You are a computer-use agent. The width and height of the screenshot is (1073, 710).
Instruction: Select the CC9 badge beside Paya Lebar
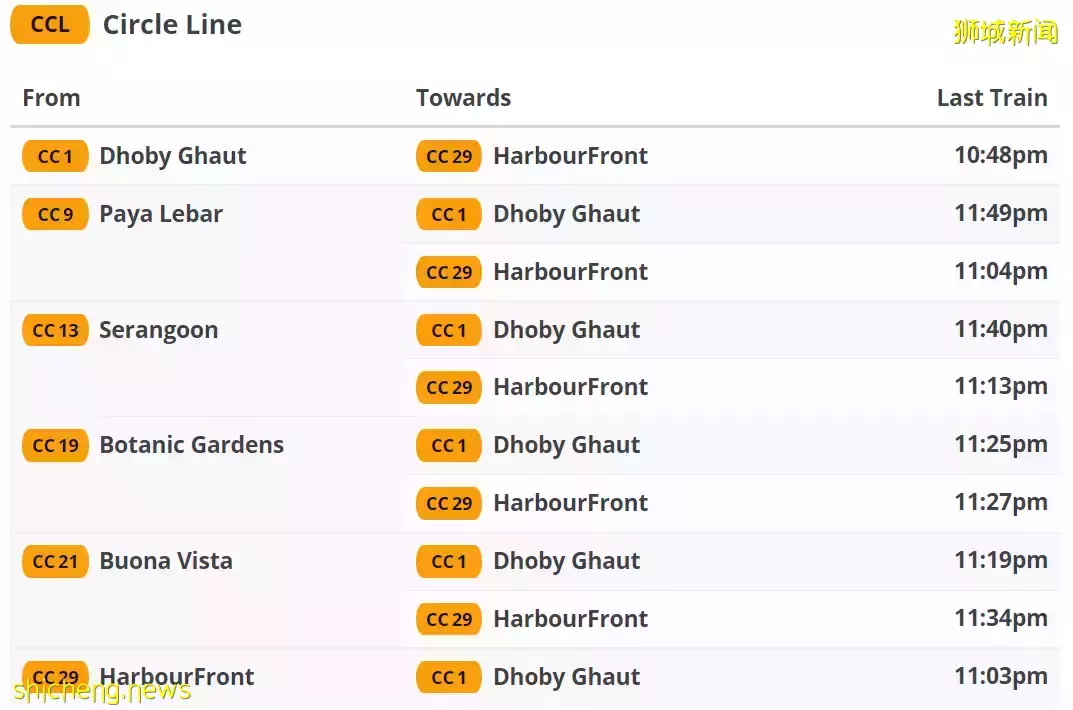click(x=55, y=214)
